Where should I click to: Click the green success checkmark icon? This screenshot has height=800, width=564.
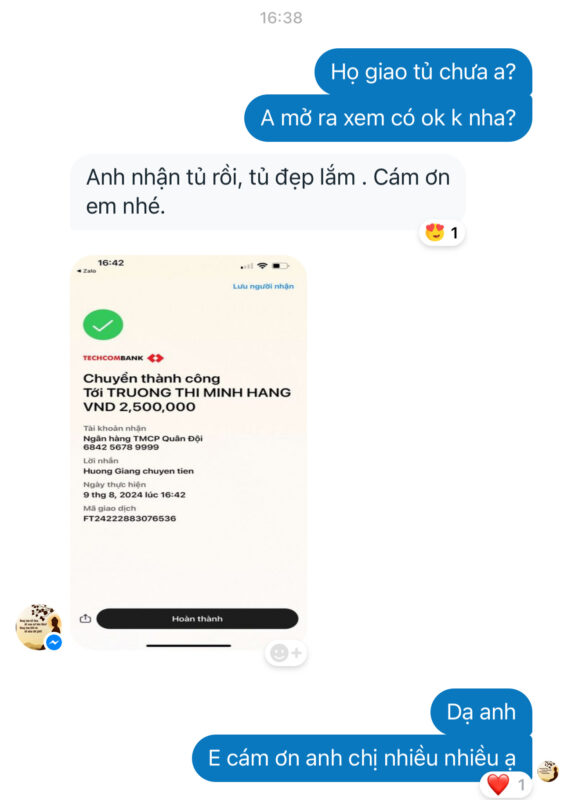(x=103, y=324)
